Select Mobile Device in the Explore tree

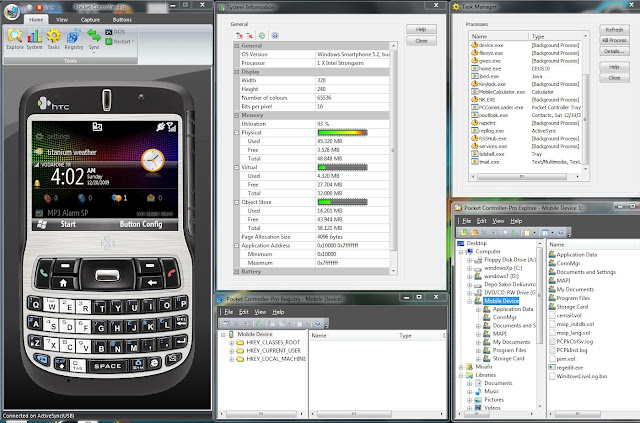pos(501,301)
